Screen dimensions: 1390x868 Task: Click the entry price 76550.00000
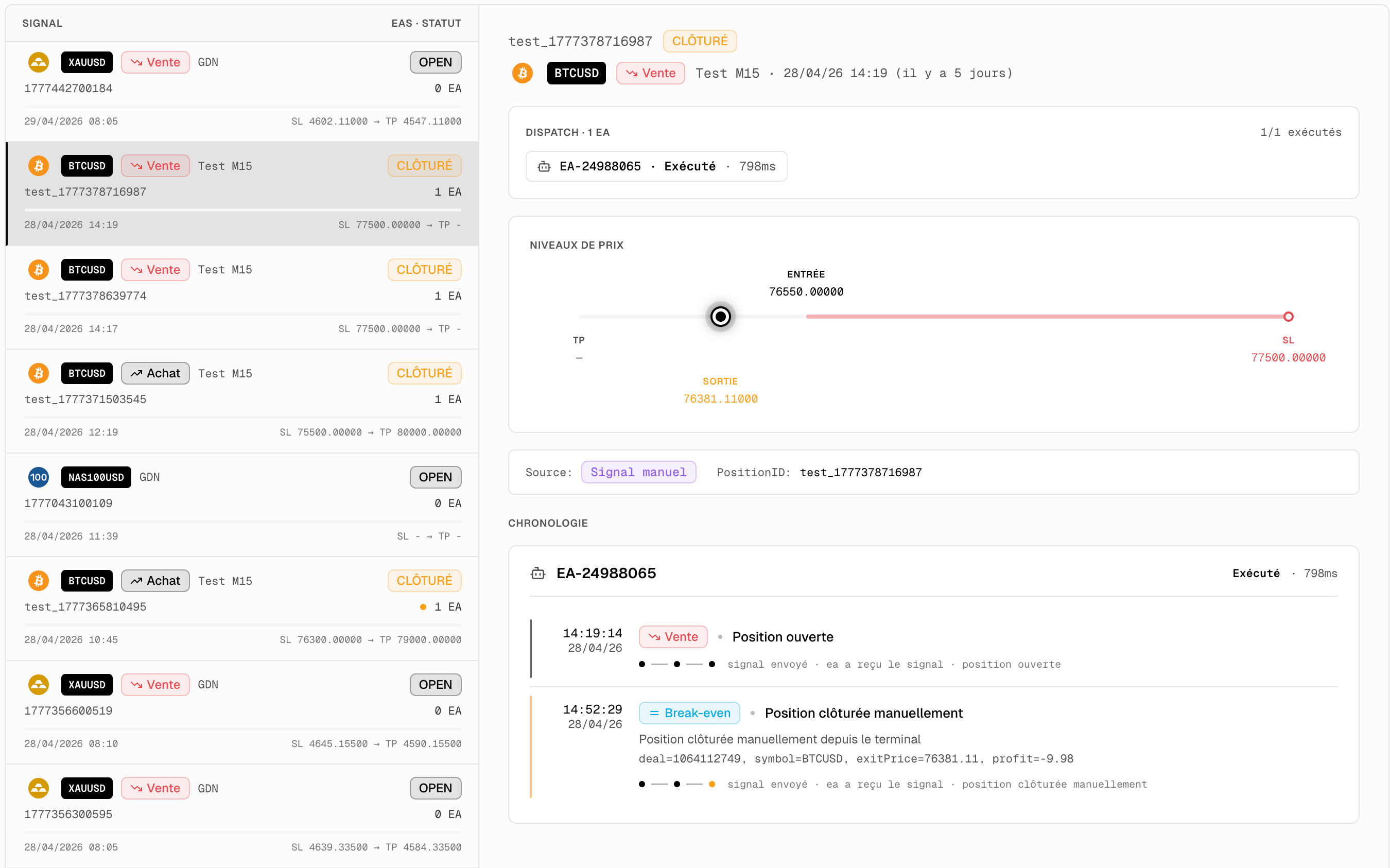point(806,291)
